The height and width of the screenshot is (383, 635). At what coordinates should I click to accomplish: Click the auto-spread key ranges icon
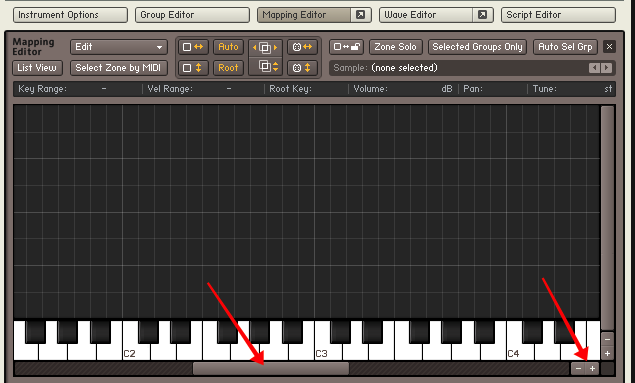(265, 47)
